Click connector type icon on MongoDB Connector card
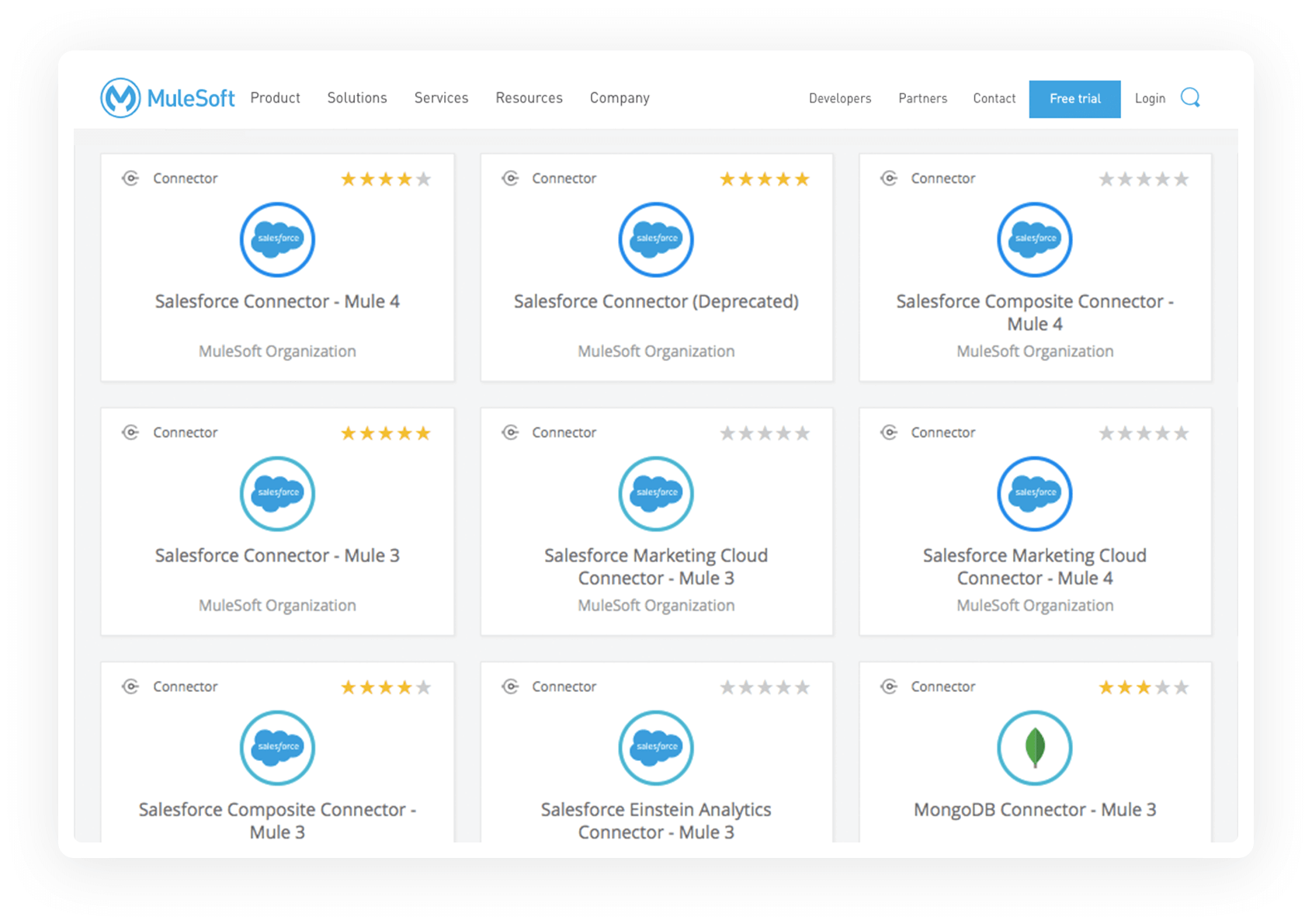 [x=889, y=686]
